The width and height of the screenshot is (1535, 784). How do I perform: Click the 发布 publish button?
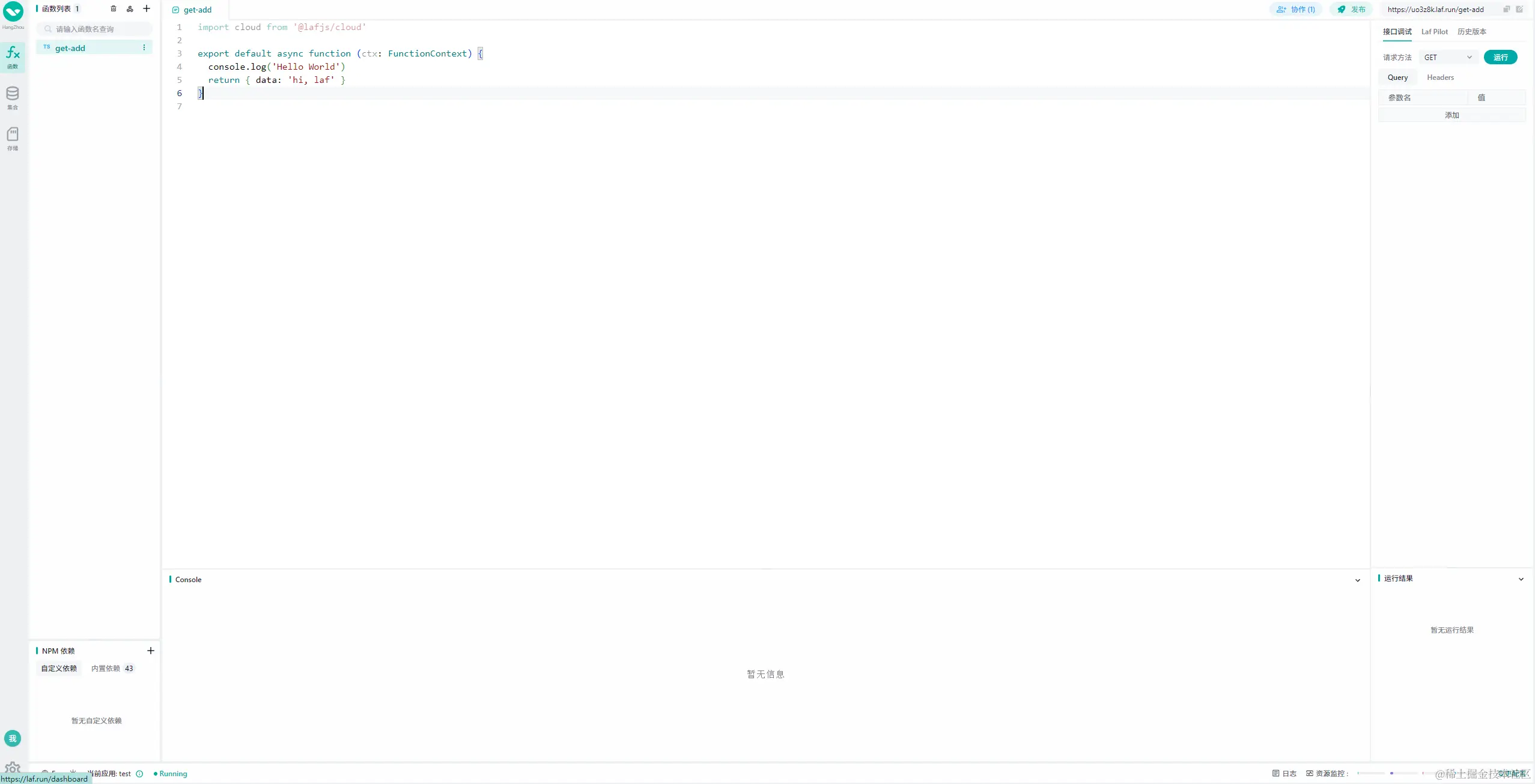[1352, 10]
